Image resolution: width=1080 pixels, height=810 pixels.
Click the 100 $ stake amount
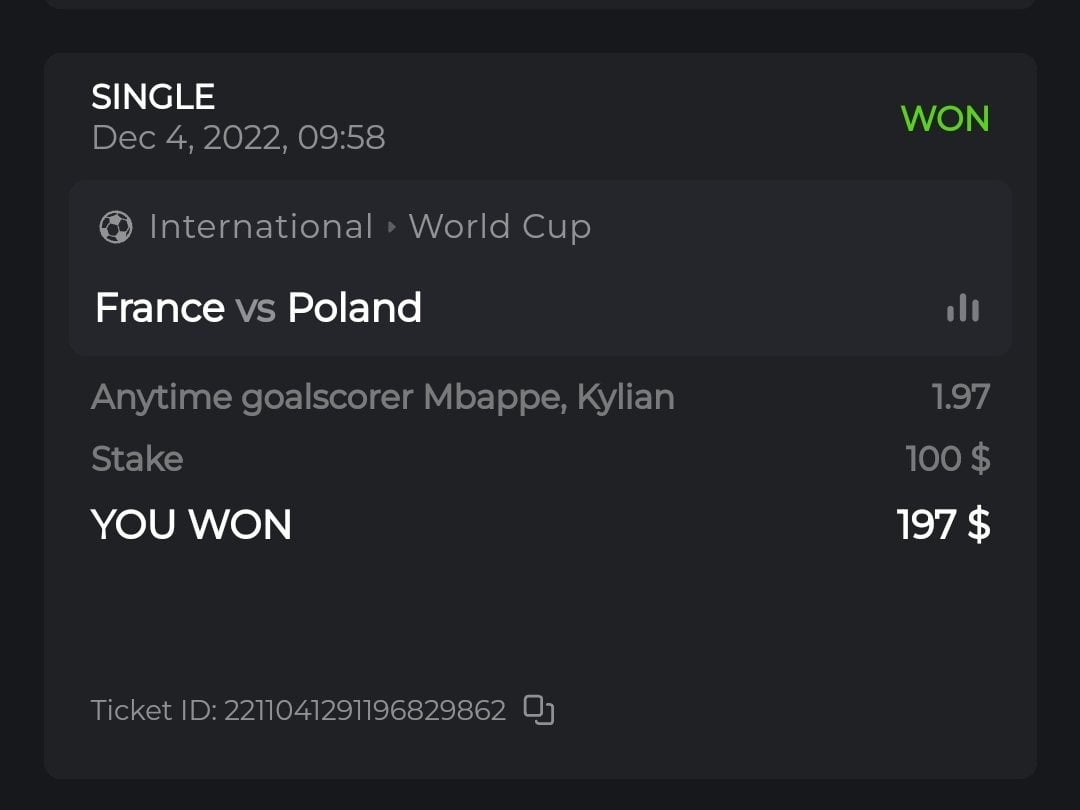(x=947, y=459)
